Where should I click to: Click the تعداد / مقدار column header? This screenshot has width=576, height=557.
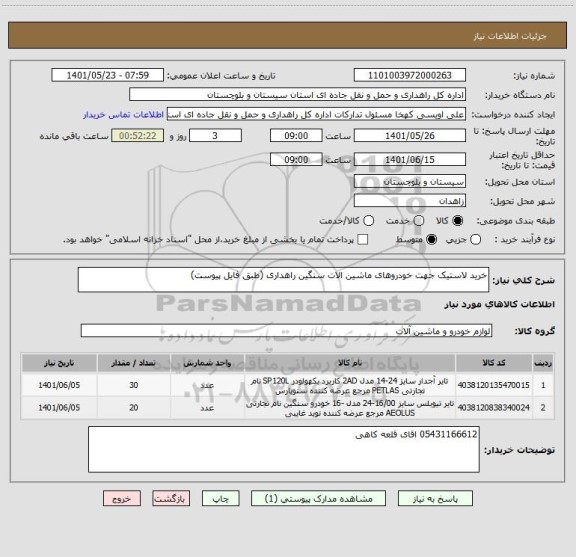tap(133, 363)
